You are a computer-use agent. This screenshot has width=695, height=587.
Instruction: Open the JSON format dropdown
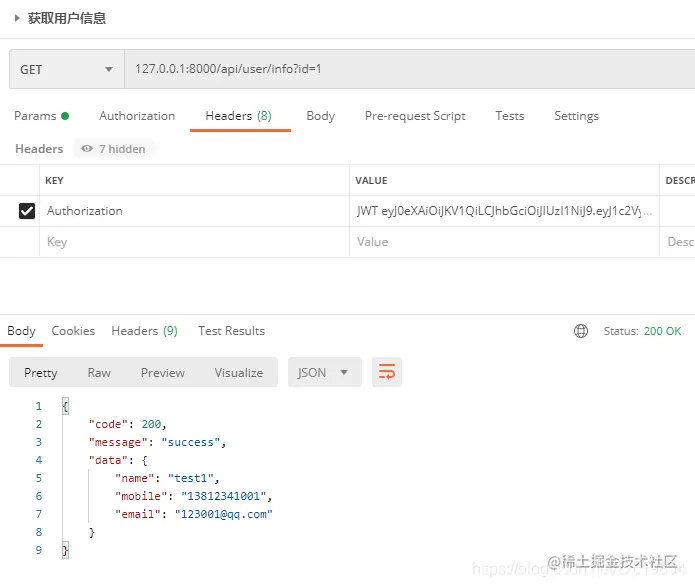[324, 373]
